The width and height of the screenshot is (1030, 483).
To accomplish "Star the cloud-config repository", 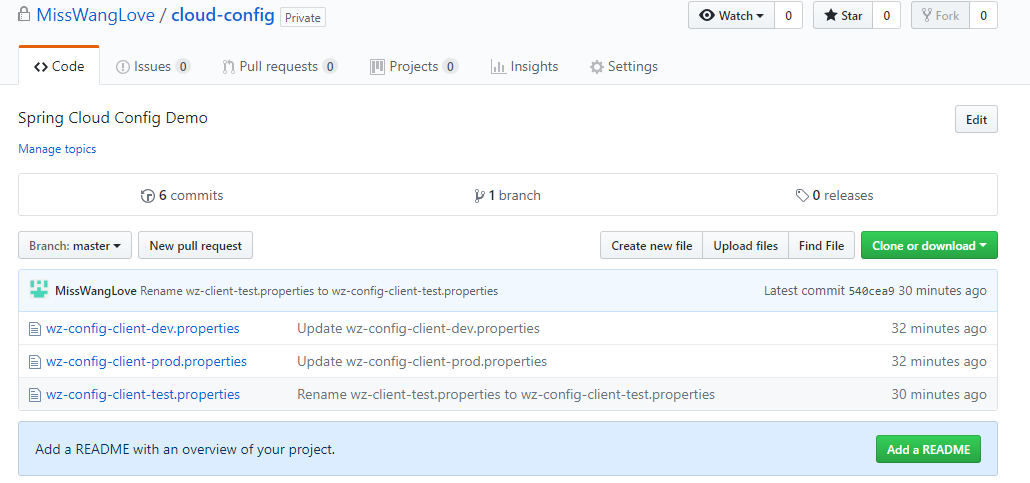I will [x=843, y=15].
